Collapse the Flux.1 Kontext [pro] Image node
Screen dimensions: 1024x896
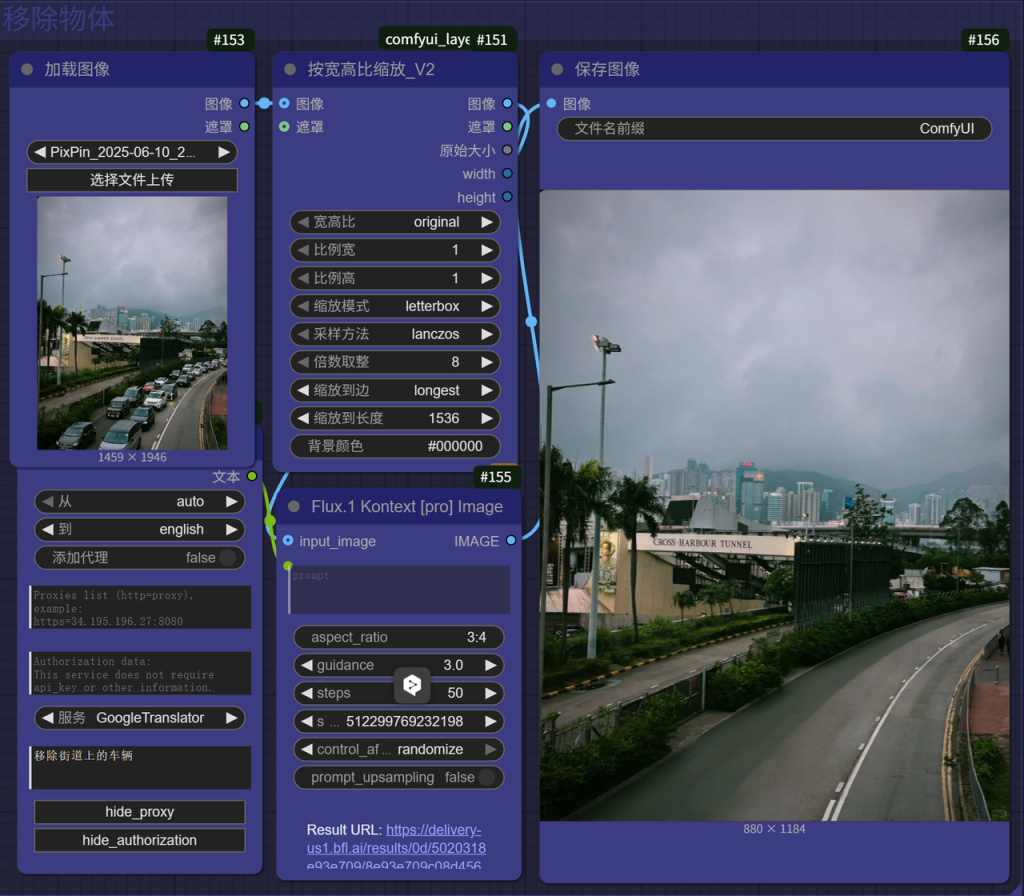[293, 507]
